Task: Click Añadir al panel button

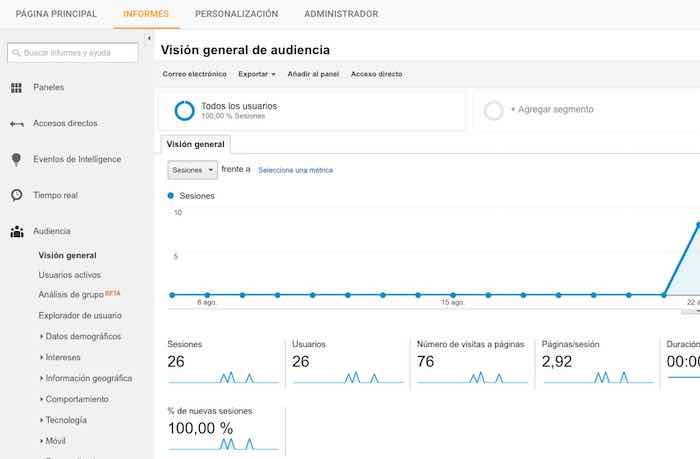Action: coord(313,74)
